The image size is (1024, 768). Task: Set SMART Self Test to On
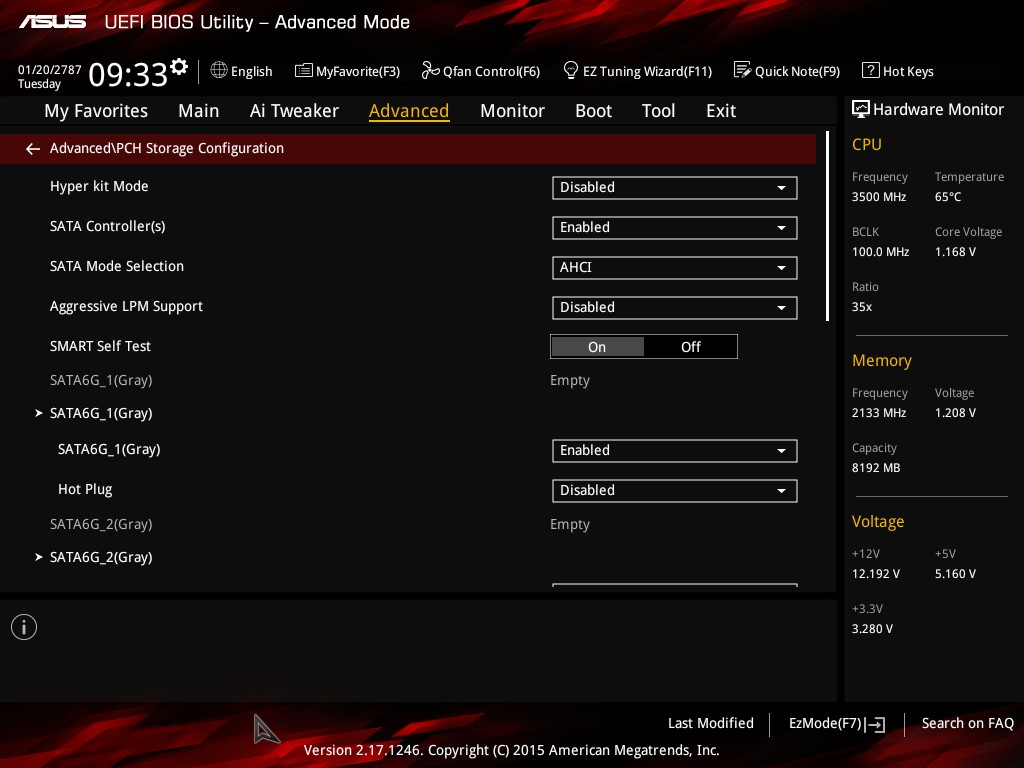coord(597,347)
